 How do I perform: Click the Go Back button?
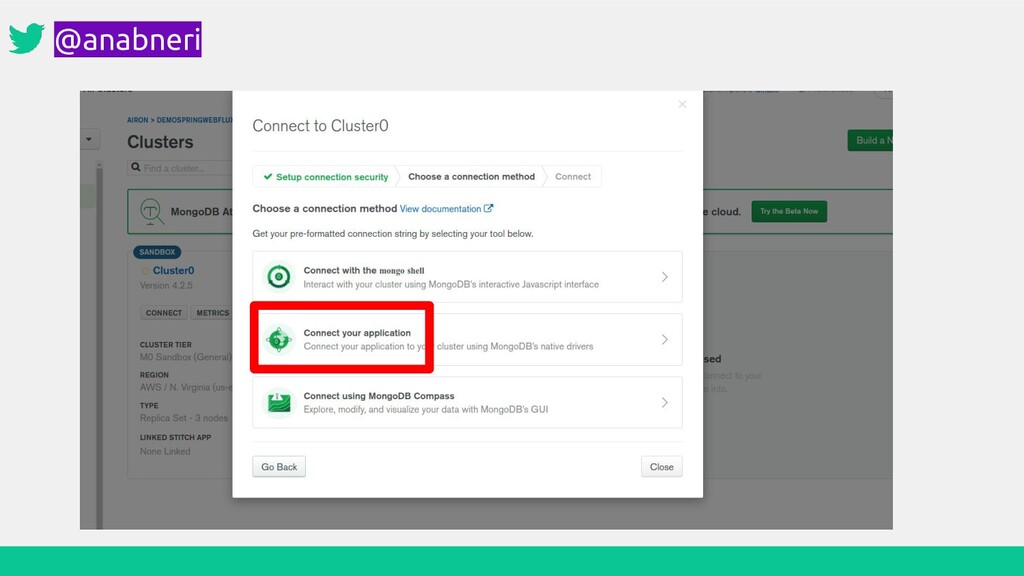pyautogui.click(x=279, y=466)
